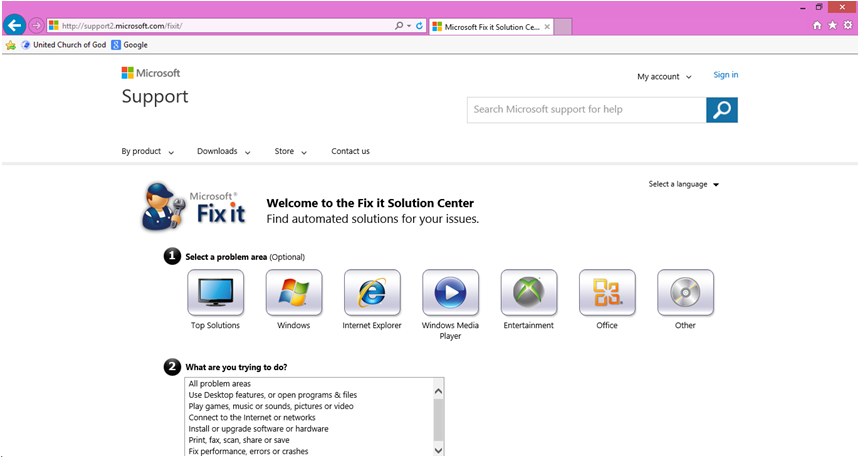Click the add-to-favorites-bar star icon
This screenshot has width=859, height=460.
[x=10, y=45]
